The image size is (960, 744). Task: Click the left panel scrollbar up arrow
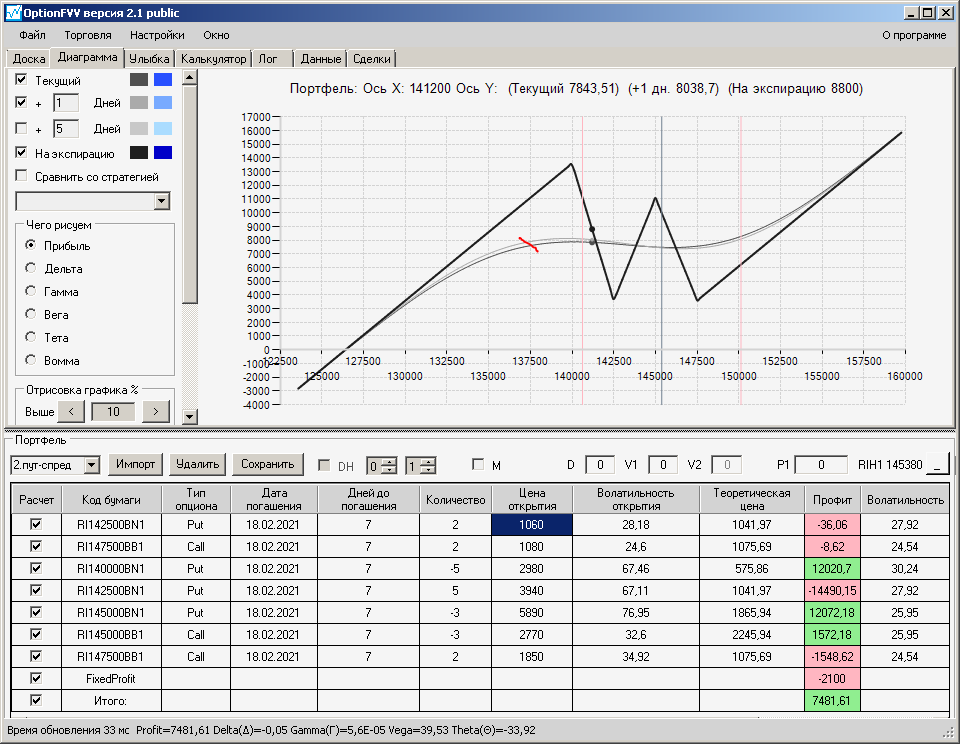pyautogui.click(x=190, y=77)
